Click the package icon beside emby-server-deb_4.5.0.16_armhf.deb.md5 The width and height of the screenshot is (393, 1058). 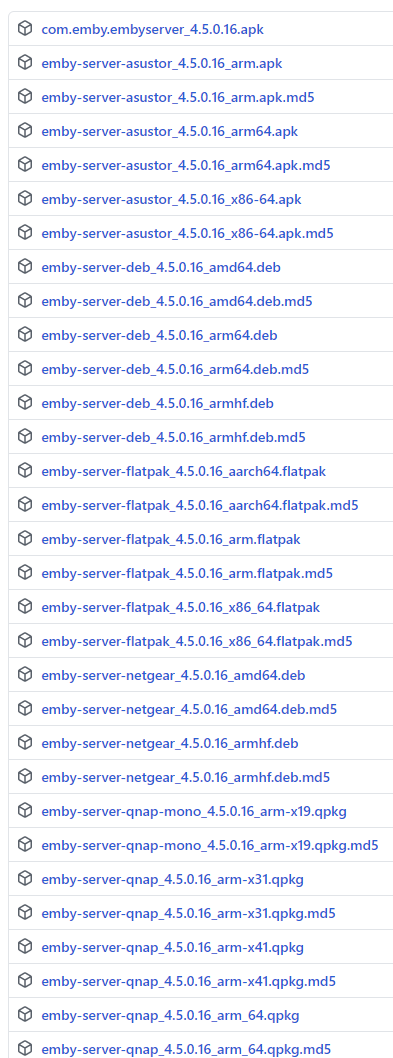pos(25,437)
